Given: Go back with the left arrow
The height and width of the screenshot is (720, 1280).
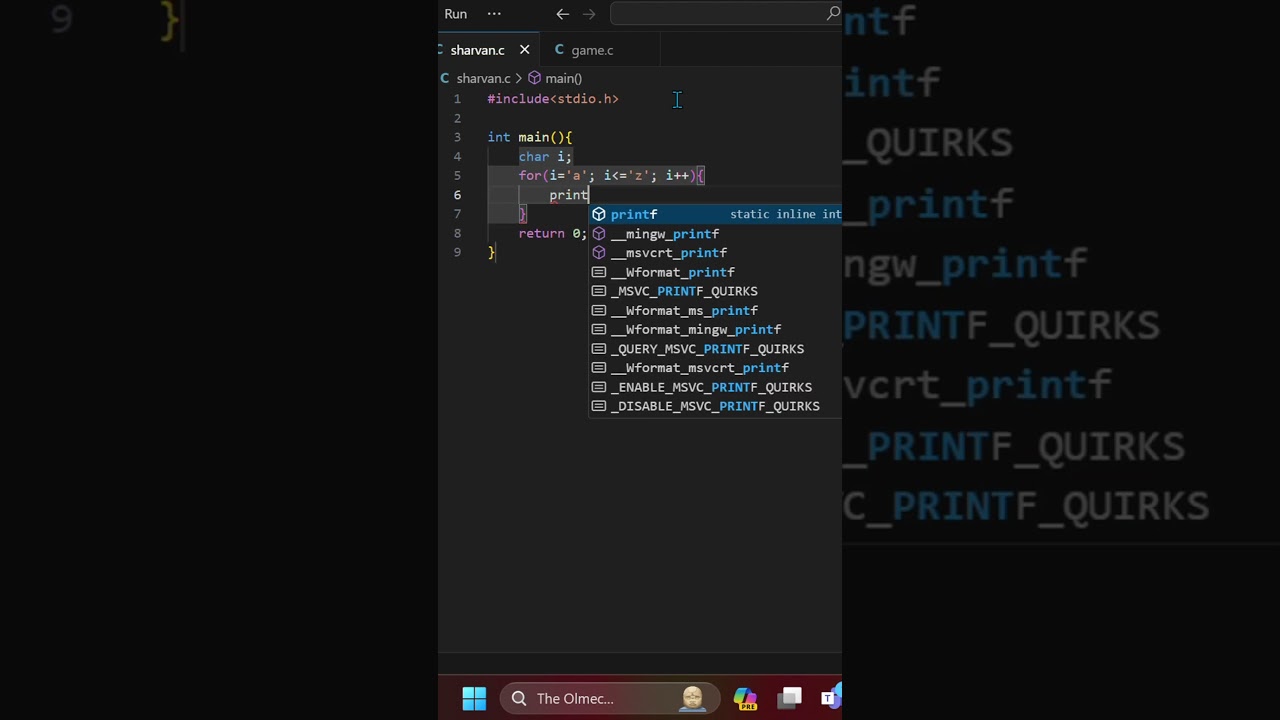Looking at the screenshot, I should pyautogui.click(x=562, y=14).
